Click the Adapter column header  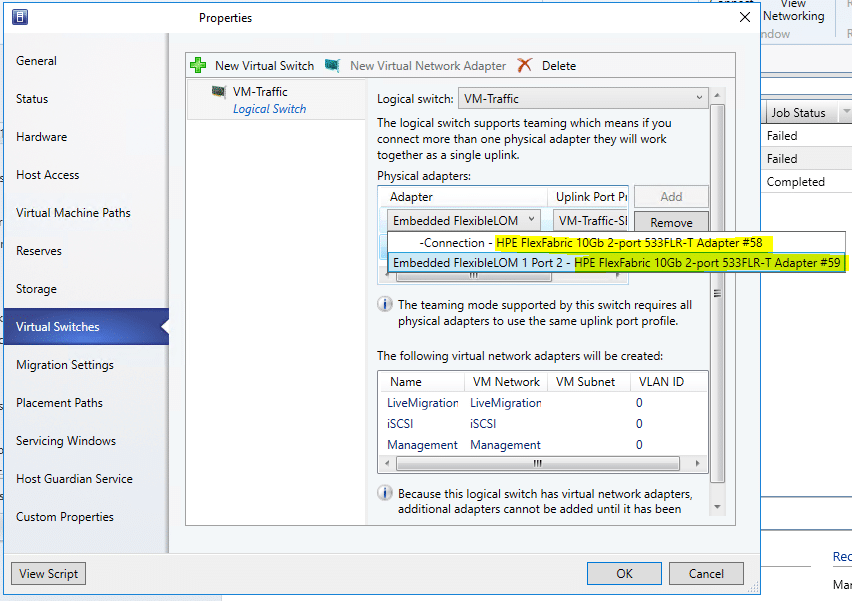[463, 197]
